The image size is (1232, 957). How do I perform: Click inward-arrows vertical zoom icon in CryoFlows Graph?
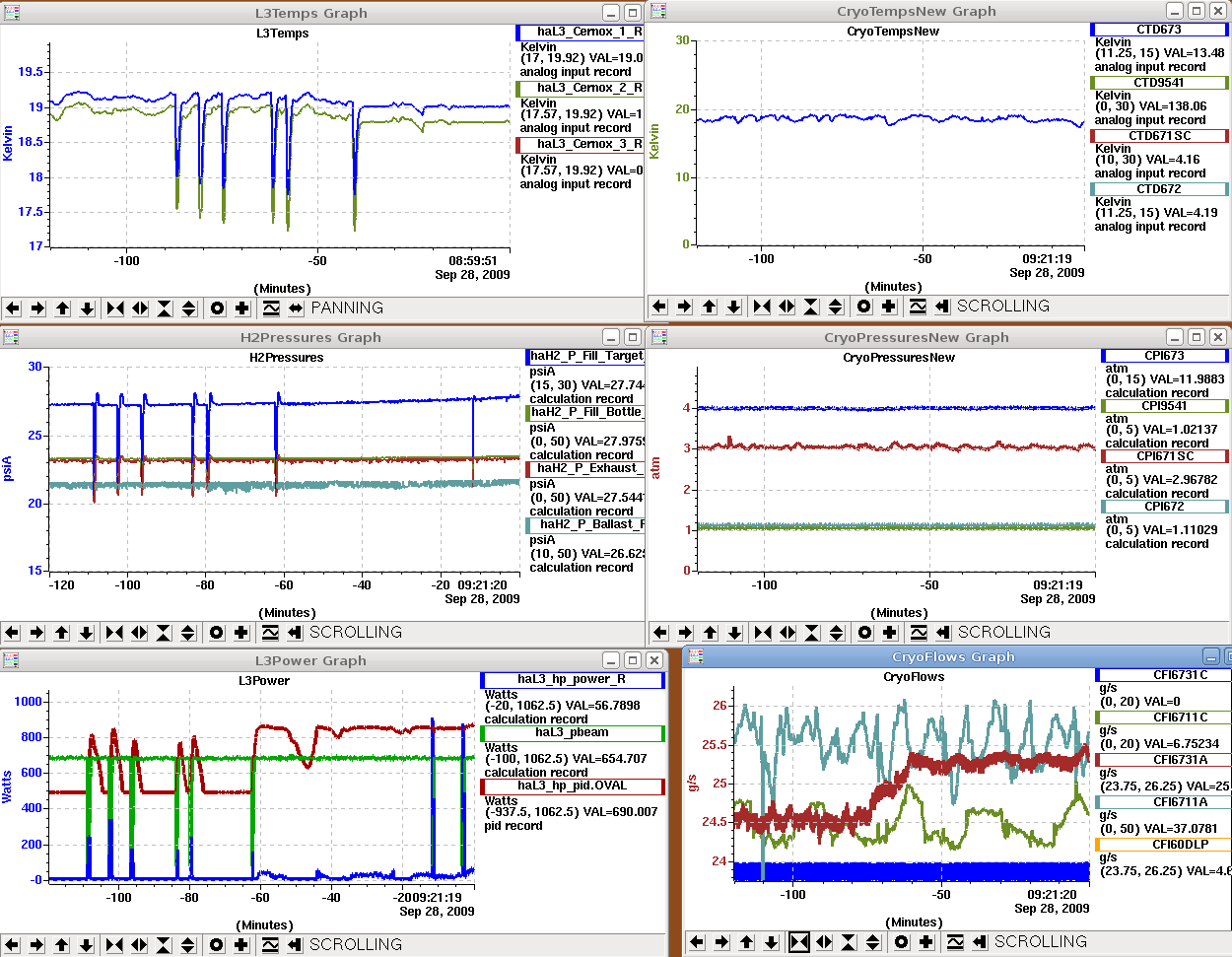click(849, 942)
